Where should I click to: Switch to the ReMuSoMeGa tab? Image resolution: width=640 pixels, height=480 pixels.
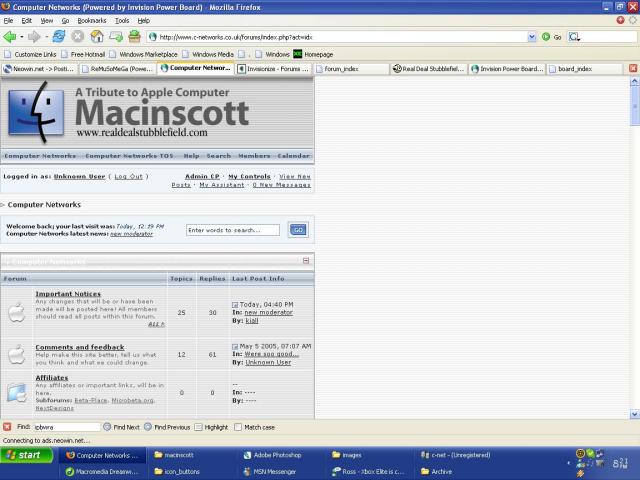(x=118, y=69)
